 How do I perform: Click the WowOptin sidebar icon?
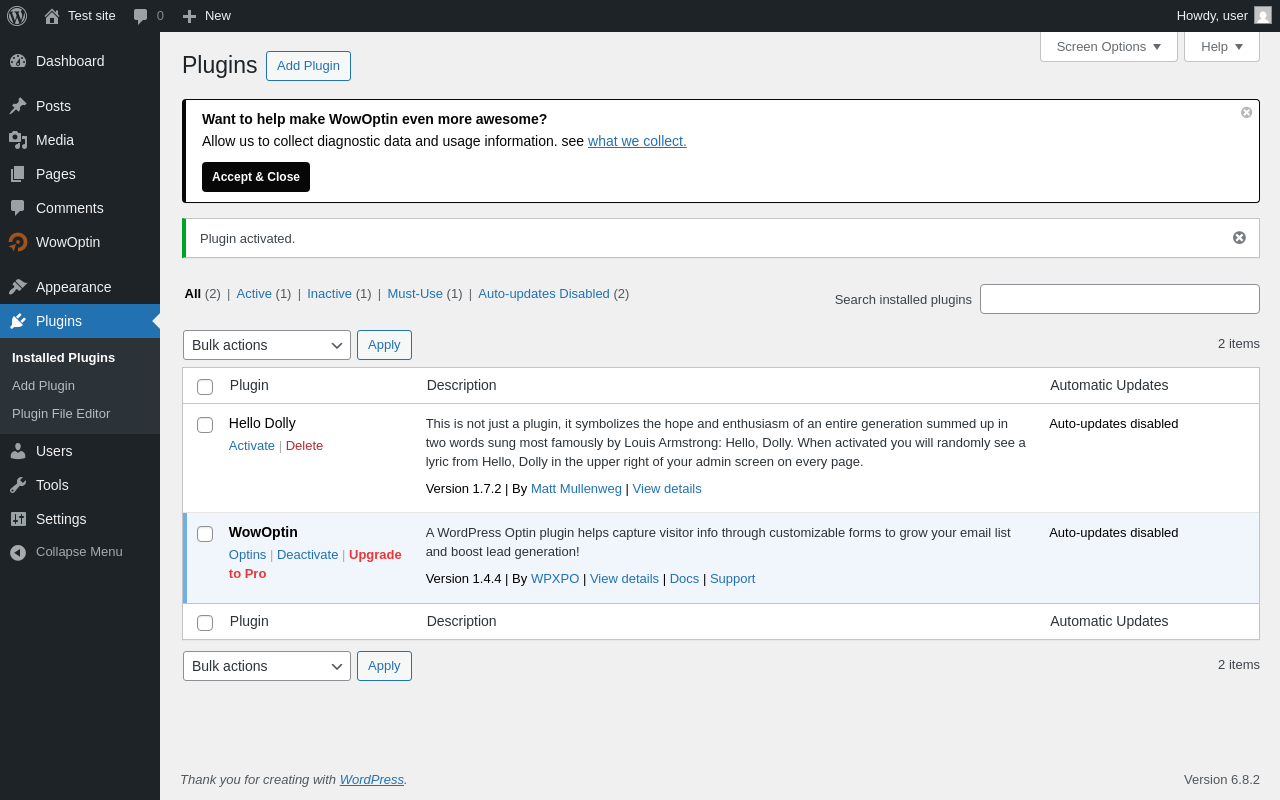pos(18,242)
